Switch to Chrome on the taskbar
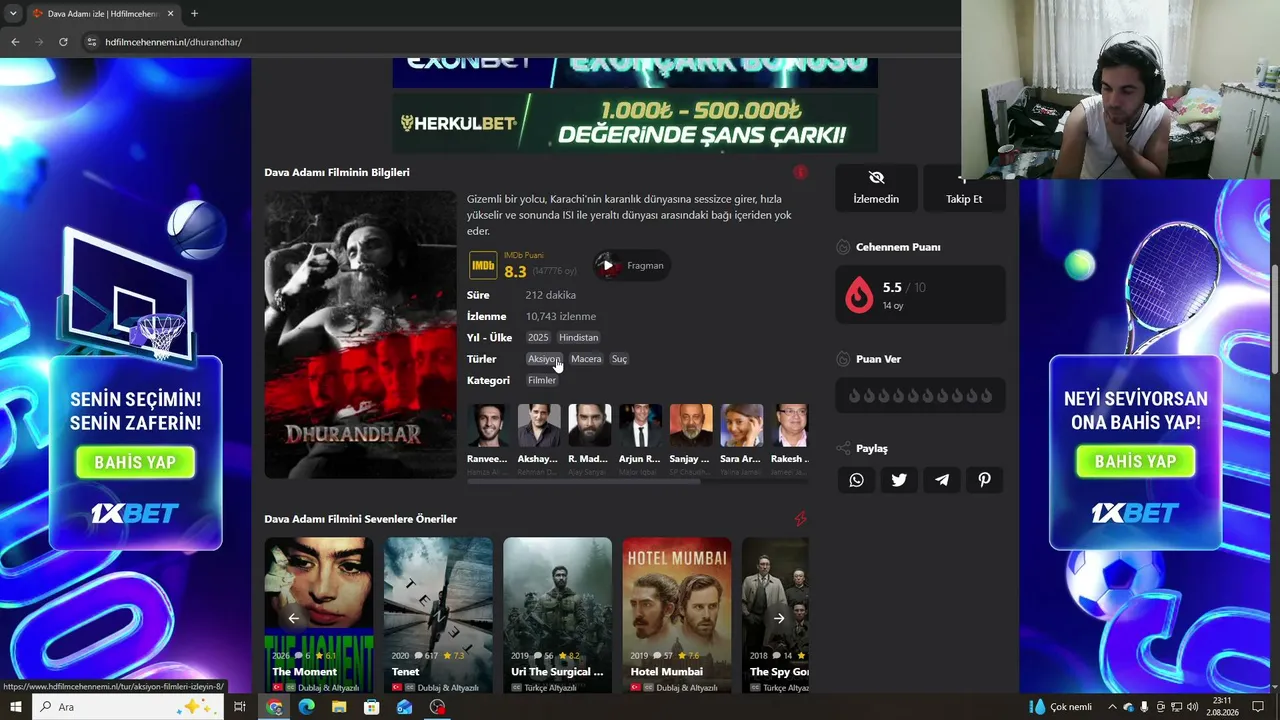1280x720 pixels. (x=274, y=707)
